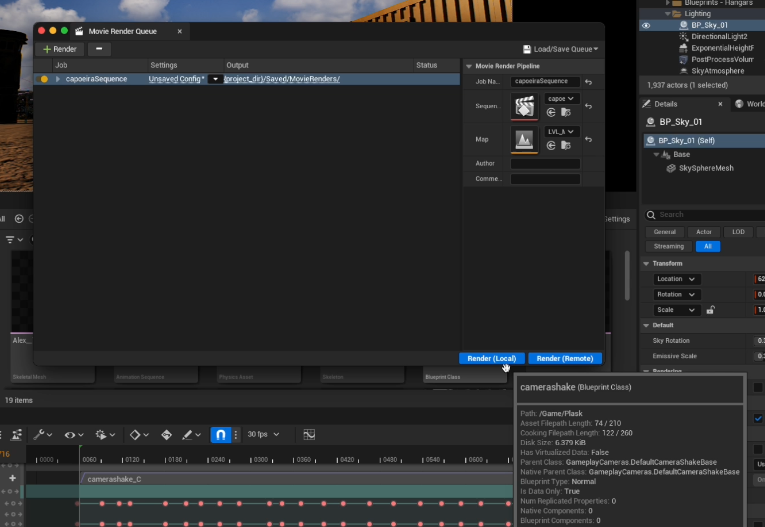
Task: Reset the Map property to default
Action: pos(588,140)
